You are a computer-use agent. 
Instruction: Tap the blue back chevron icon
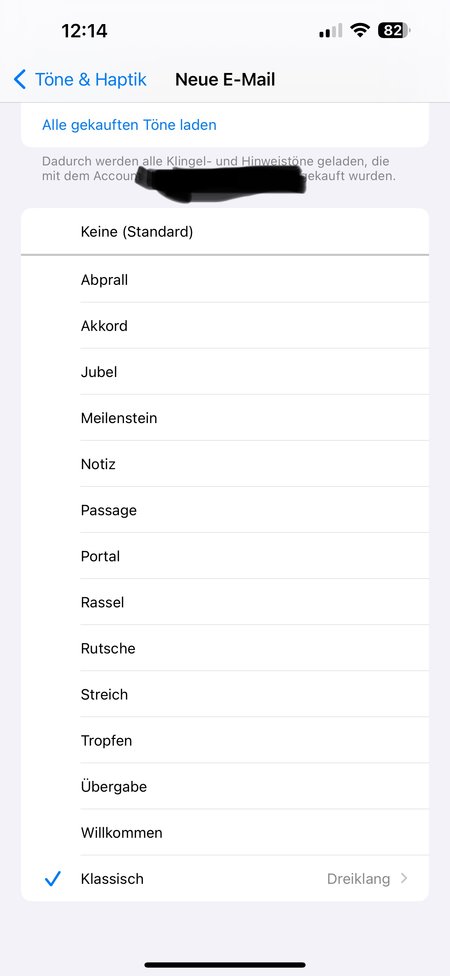click(x=20, y=80)
